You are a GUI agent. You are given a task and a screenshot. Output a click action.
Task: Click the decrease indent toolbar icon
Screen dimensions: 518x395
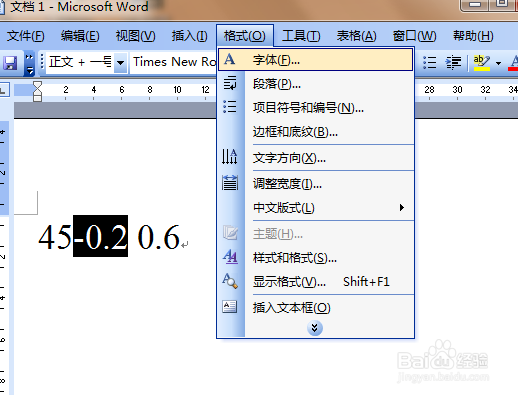[453, 62]
